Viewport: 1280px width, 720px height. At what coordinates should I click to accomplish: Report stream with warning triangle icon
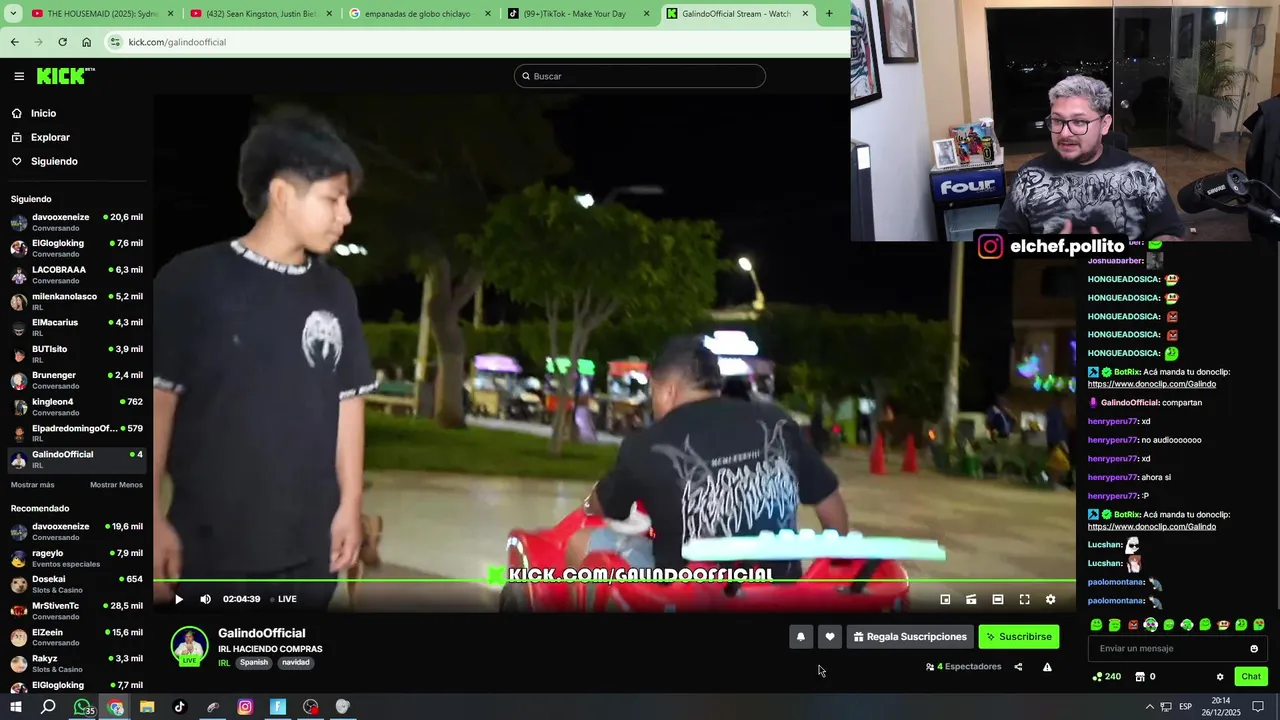pyautogui.click(x=1047, y=667)
